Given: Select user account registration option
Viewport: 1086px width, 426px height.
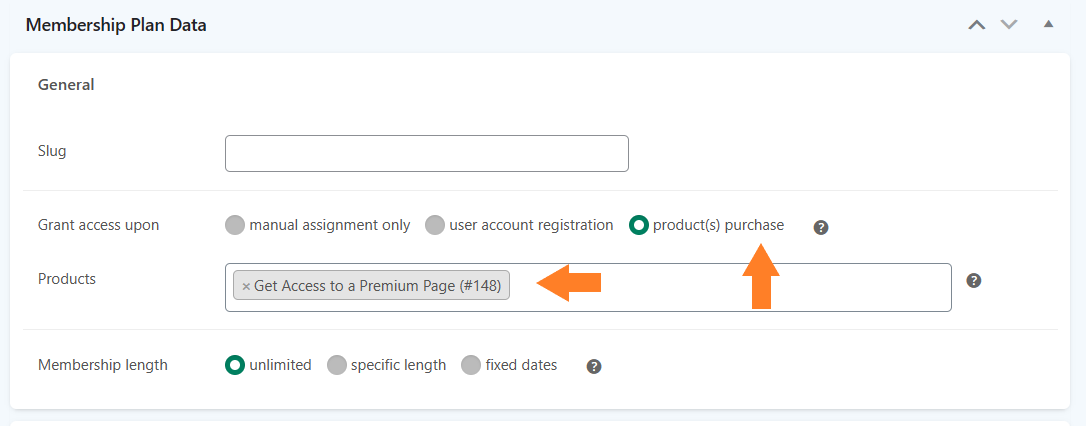Looking at the screenshot, I should [435, 225].
